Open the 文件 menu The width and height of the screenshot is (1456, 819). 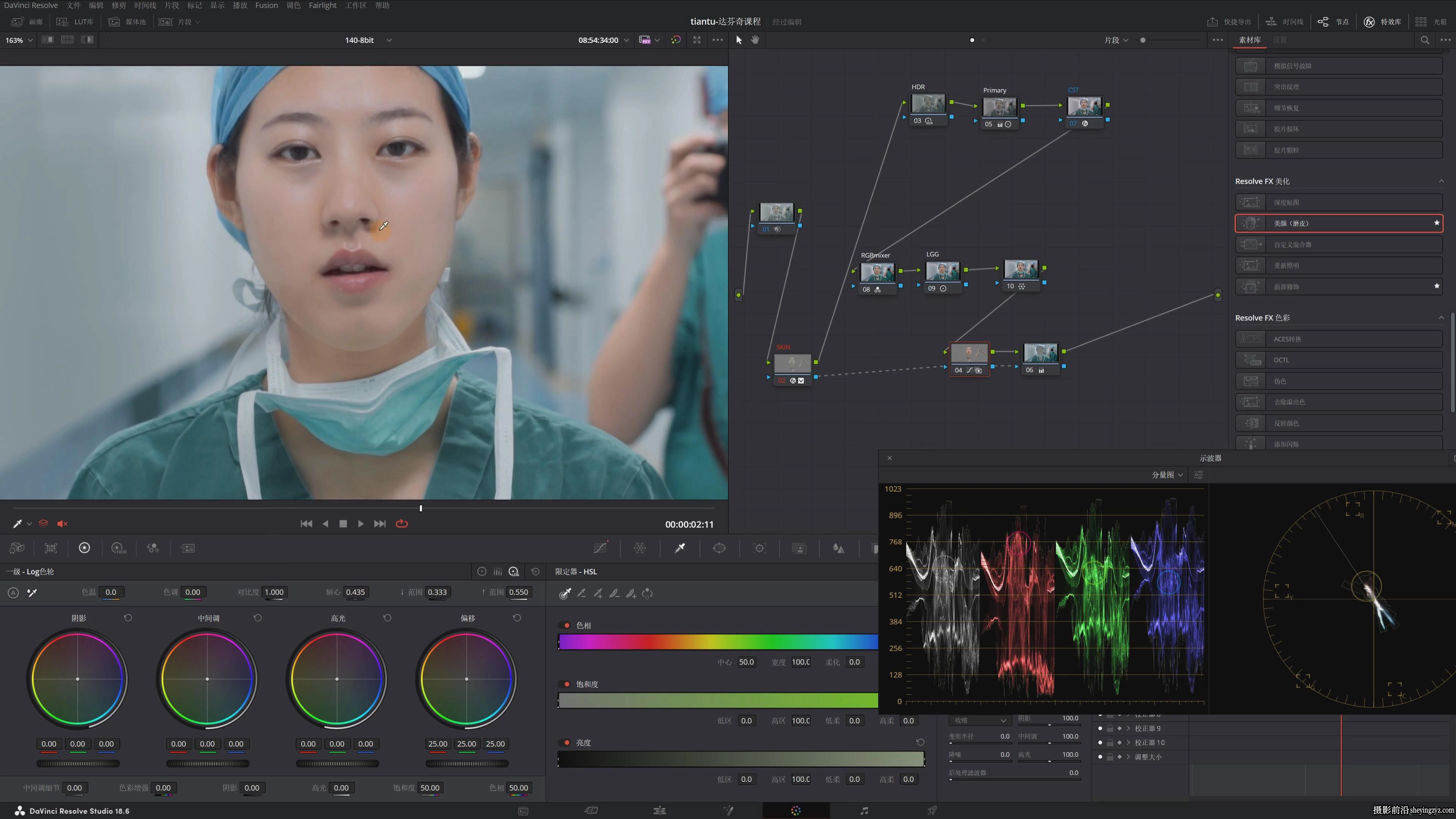point(74,5)
